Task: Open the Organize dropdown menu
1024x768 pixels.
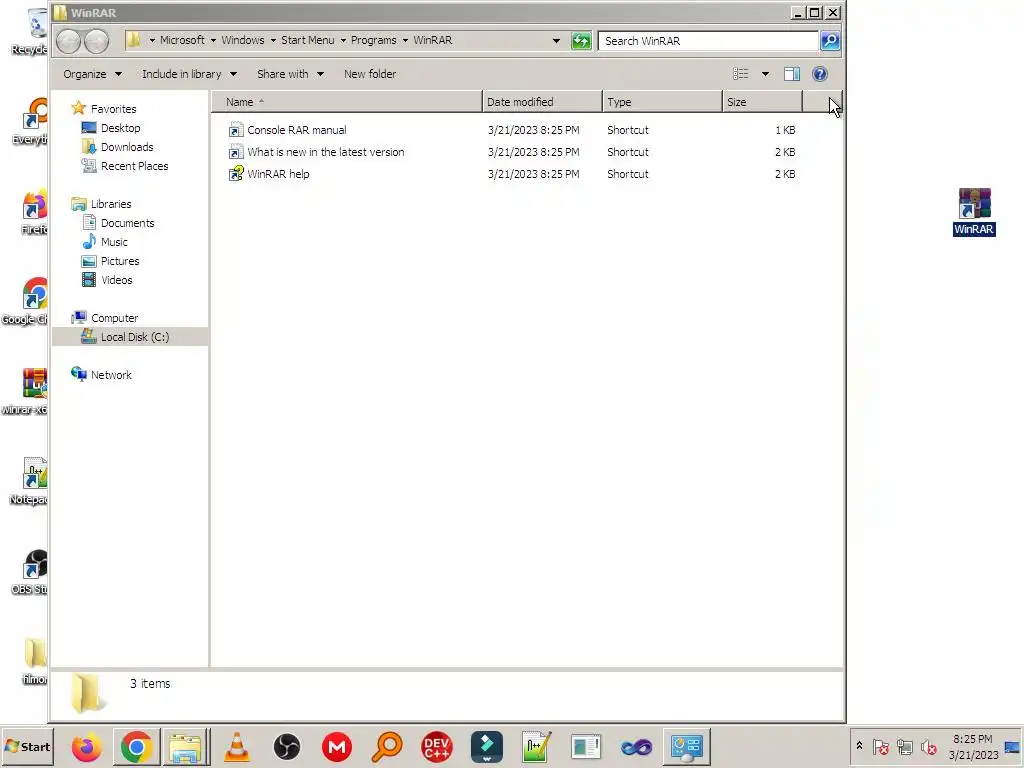Action: (92, 74)
